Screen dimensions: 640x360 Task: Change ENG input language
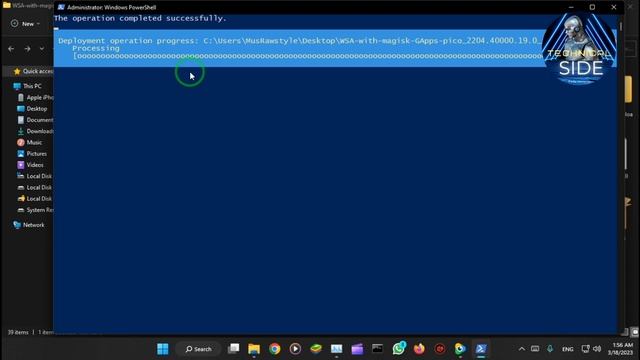[x=567, y=349]
